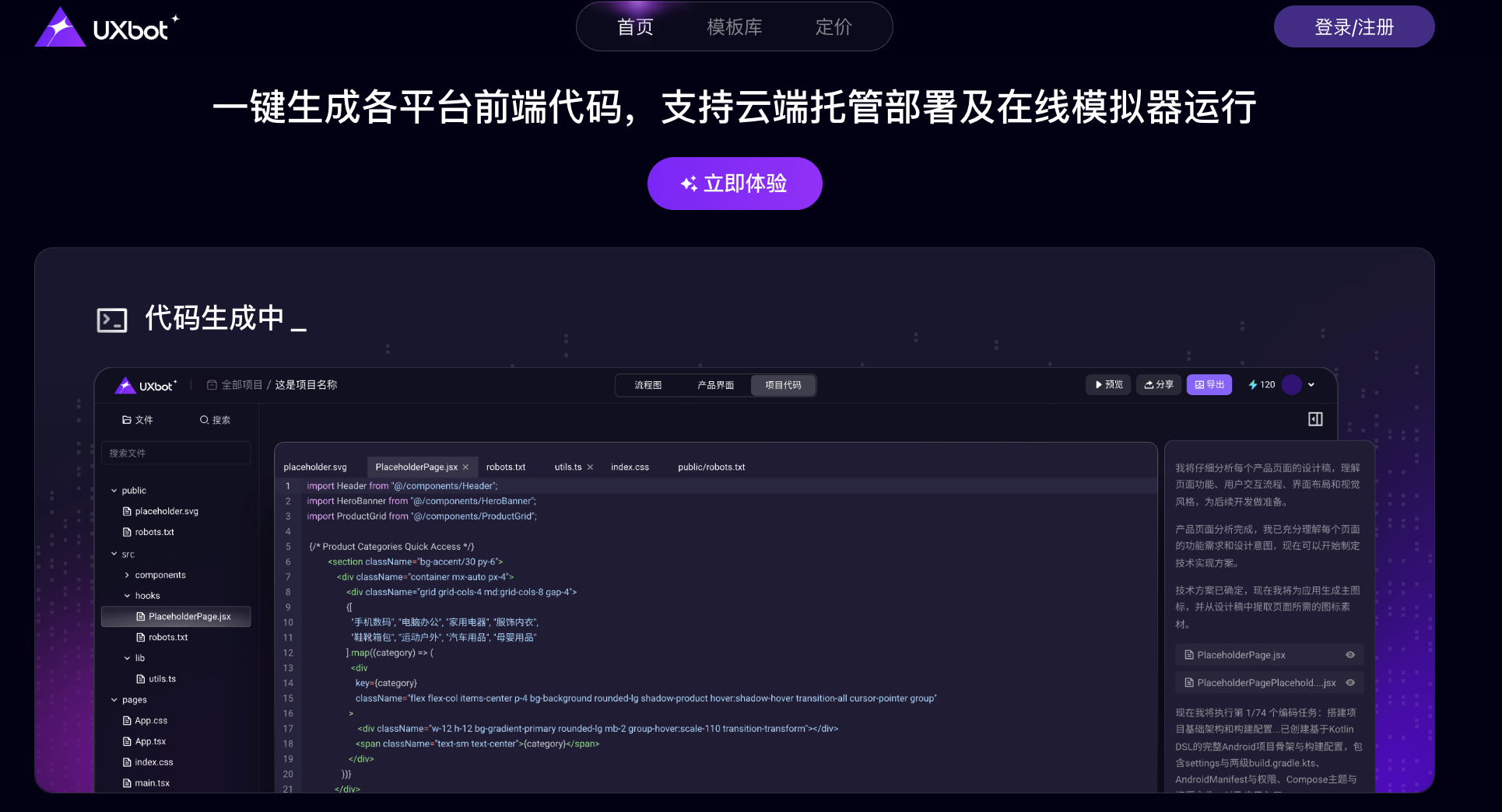Open the 搜索 panel in the sidebar

coord(215,420)
